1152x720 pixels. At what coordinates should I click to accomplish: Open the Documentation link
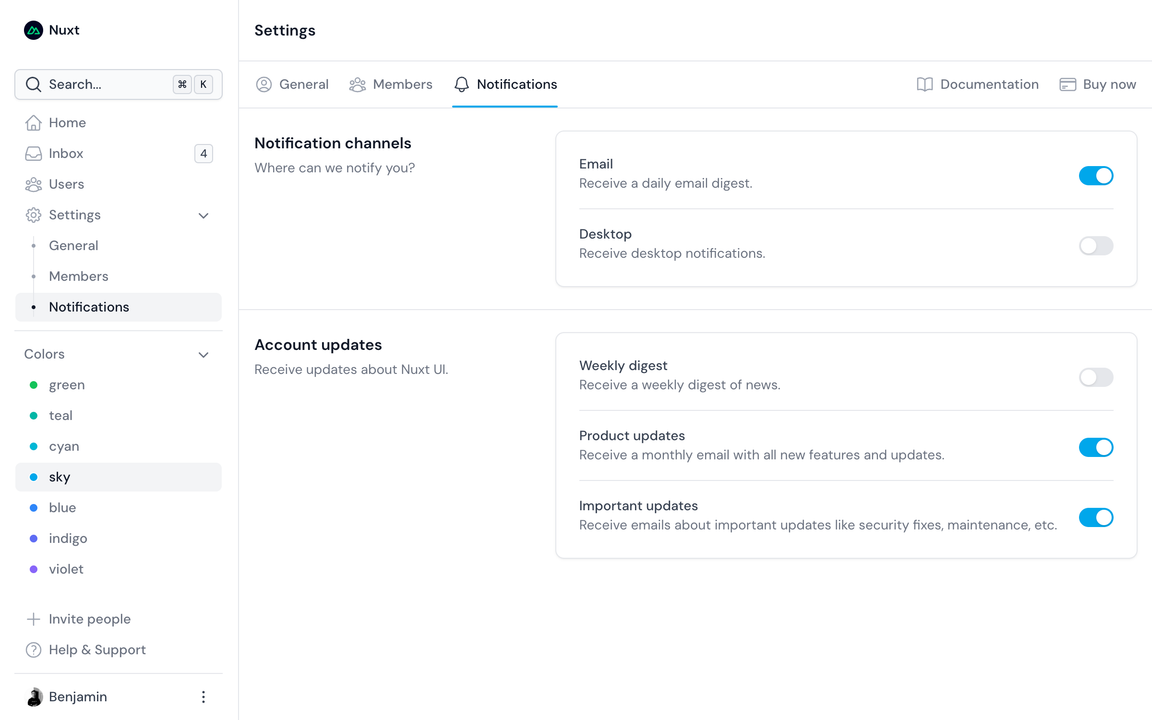point(977,84)
